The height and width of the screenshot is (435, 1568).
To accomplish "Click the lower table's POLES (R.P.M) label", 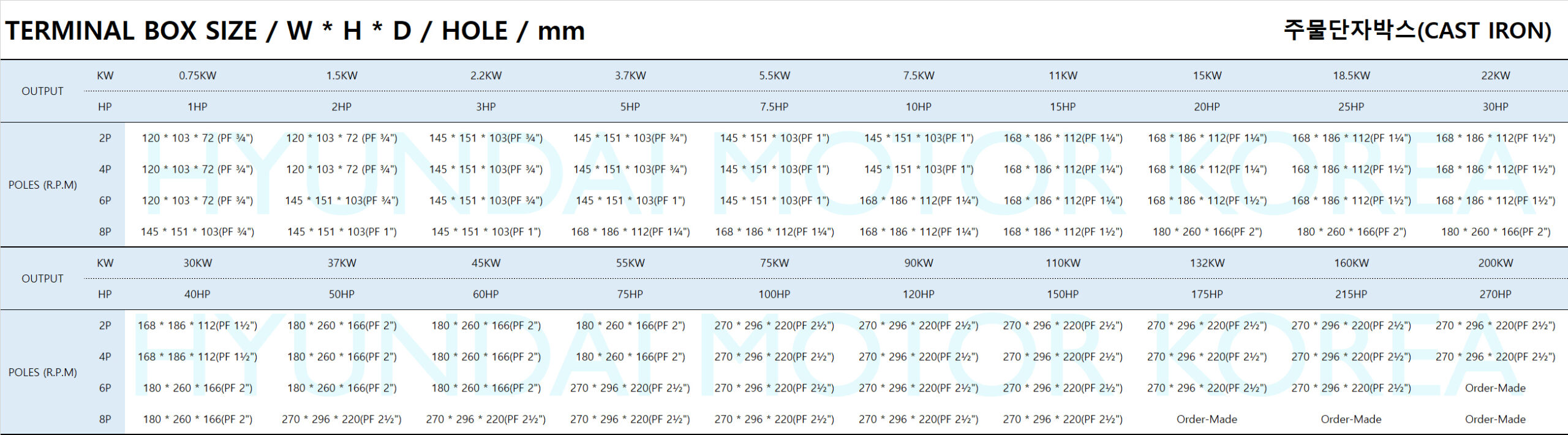I will pyautogui.click(x=42, y=373).
